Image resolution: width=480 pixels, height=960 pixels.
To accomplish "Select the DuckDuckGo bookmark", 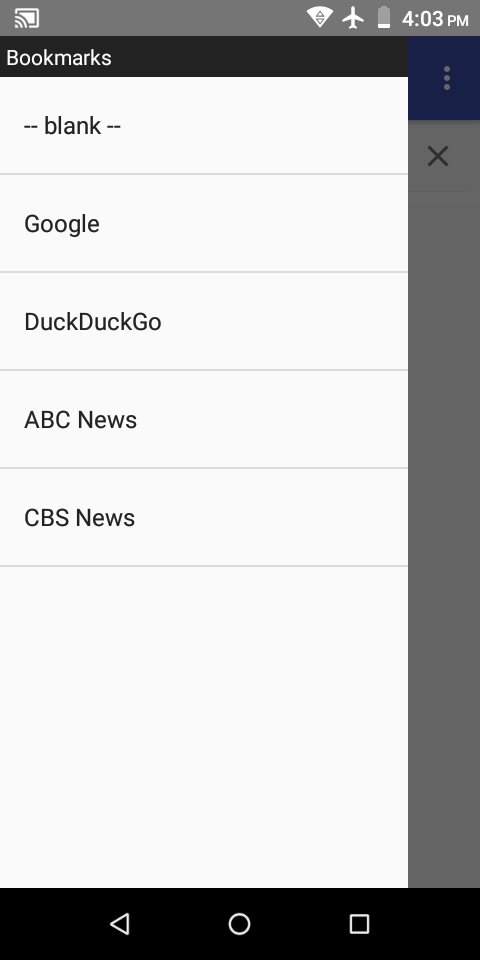I will [204, 321].
